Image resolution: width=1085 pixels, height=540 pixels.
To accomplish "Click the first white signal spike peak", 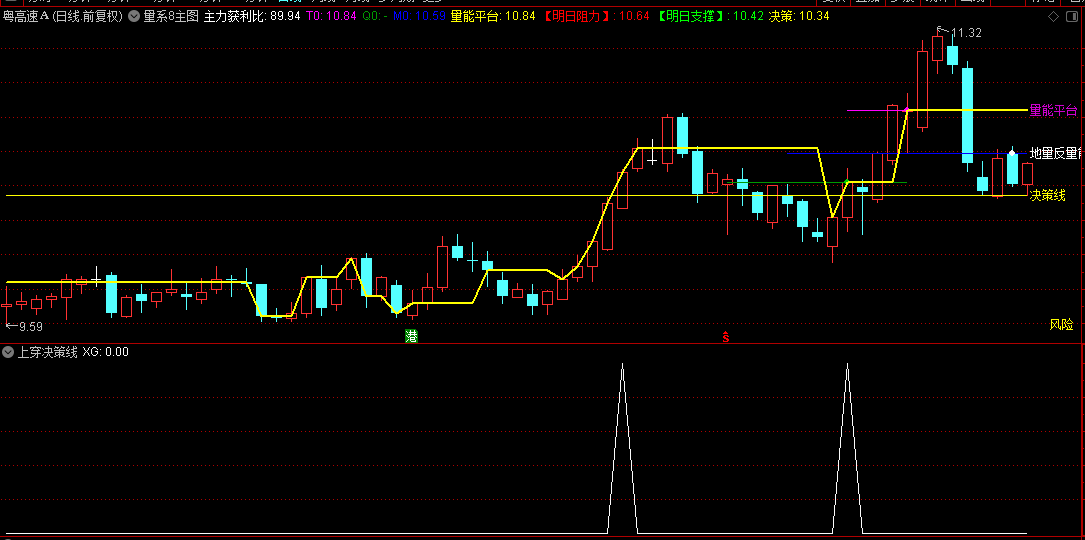I will click(x=622, y=364).
